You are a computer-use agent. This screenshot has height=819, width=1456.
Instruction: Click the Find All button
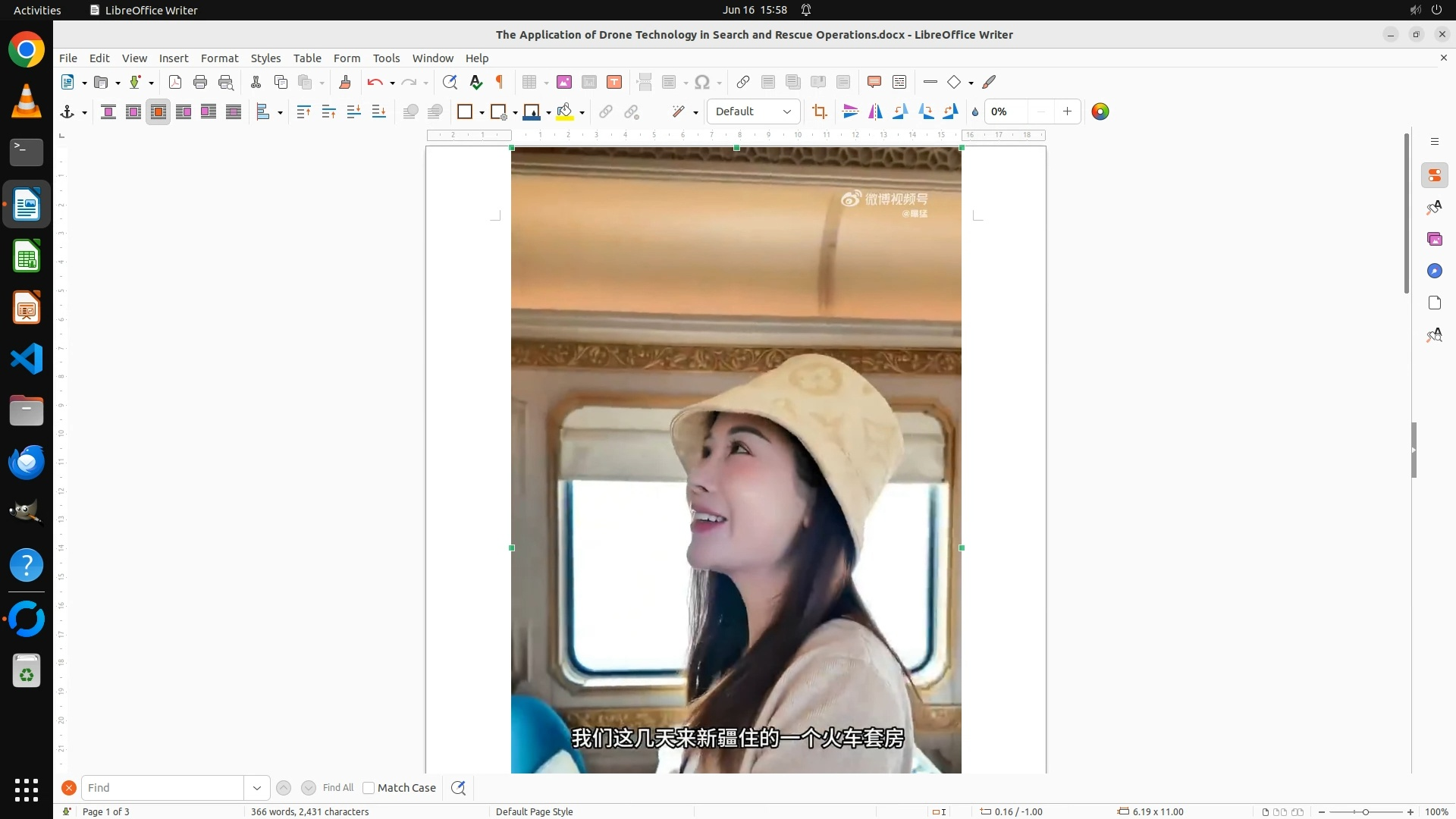click(x=337, y=788)
